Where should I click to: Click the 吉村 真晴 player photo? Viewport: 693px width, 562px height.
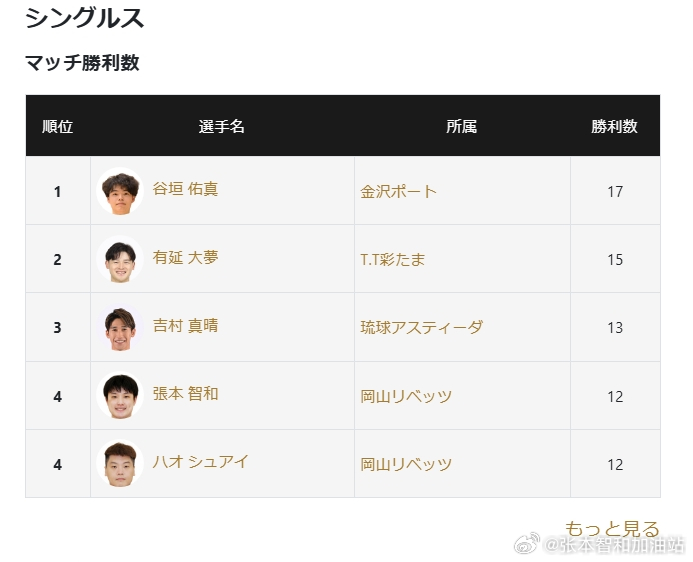[120, 327]
